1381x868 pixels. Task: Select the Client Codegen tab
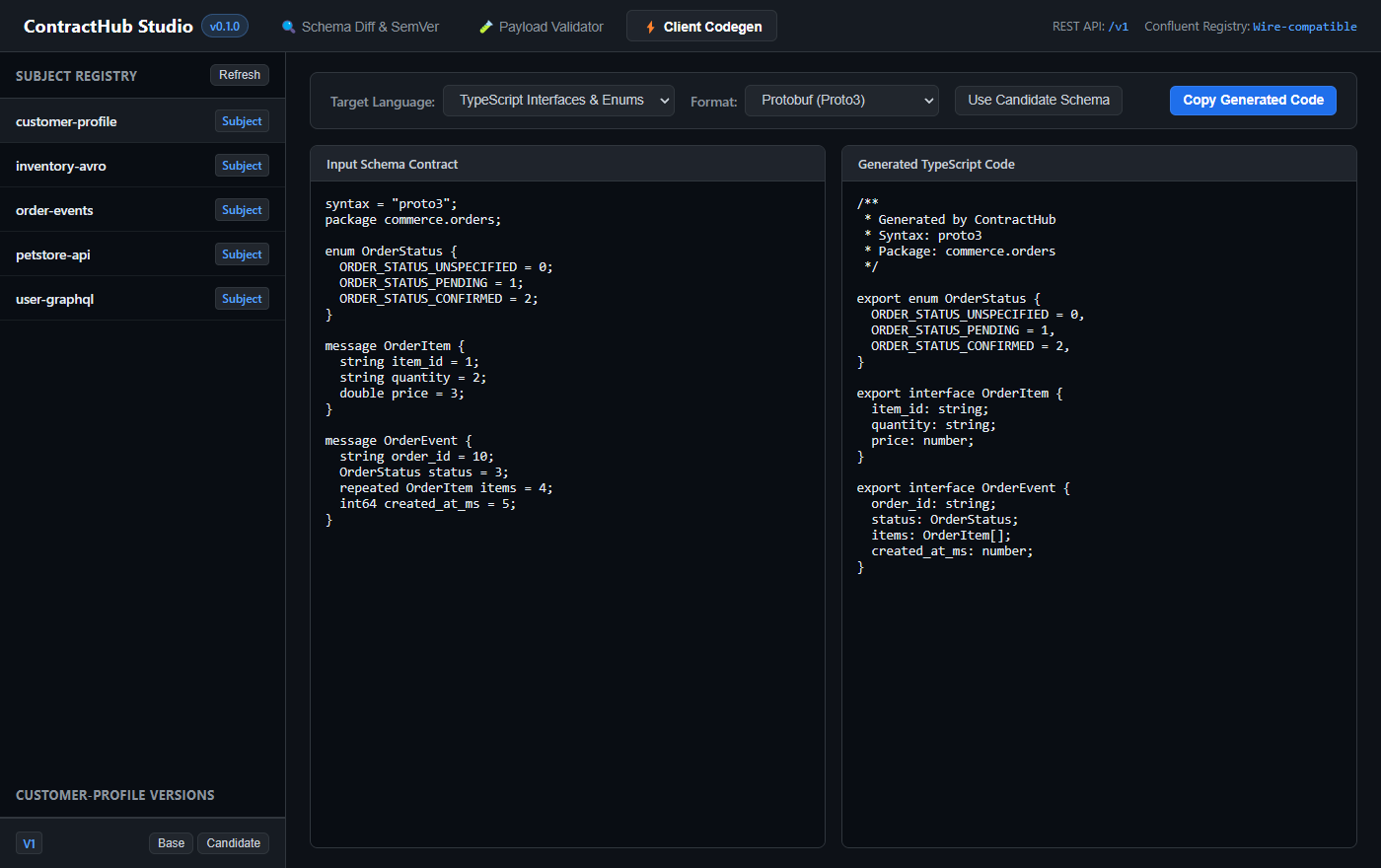tap(701, 27)
